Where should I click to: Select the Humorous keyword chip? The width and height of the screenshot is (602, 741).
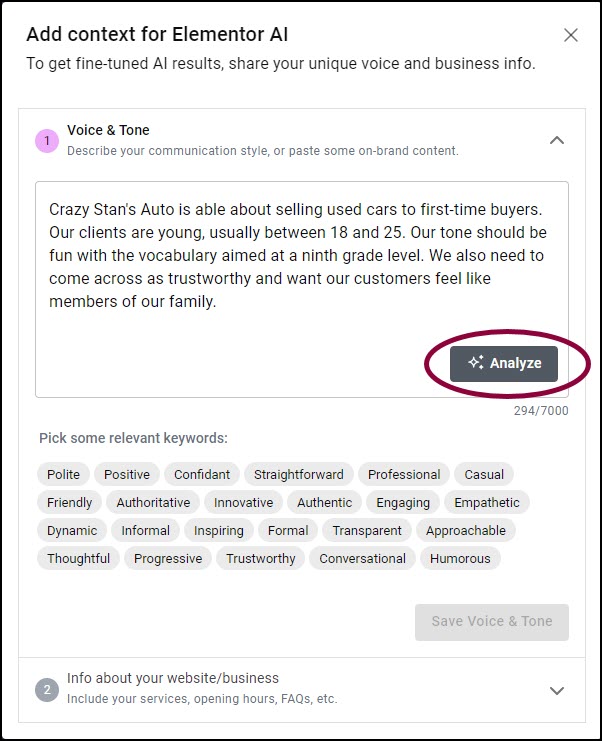460,559
